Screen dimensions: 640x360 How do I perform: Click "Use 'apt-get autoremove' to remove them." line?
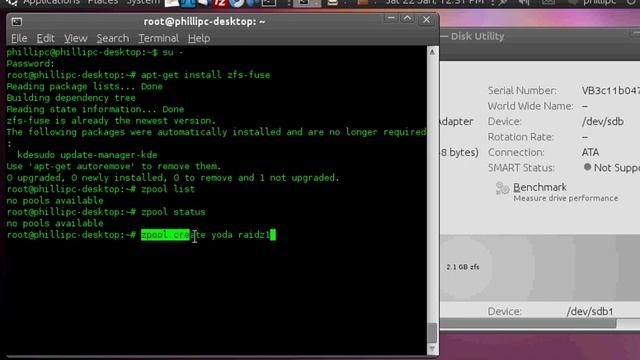(113, 167)
